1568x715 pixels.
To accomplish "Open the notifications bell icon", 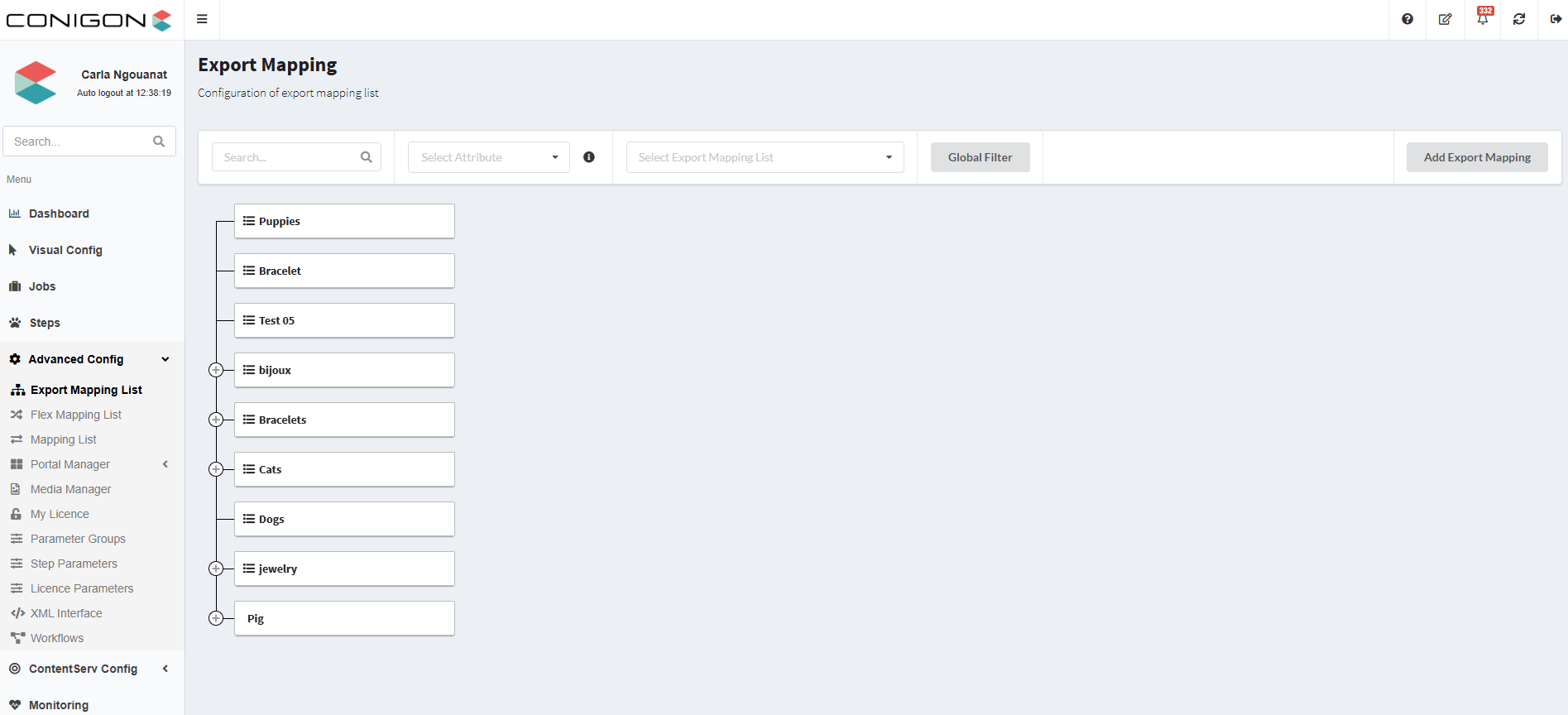I will click(1482, 19).
